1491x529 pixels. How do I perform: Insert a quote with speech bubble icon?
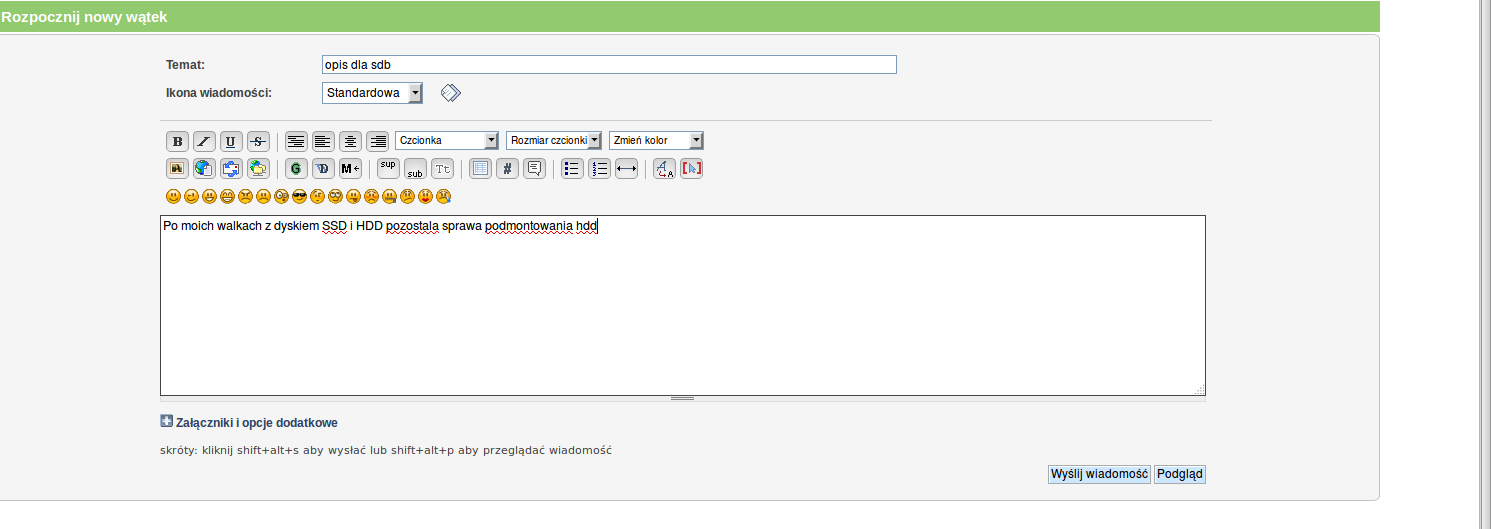(x=535, y=169)
